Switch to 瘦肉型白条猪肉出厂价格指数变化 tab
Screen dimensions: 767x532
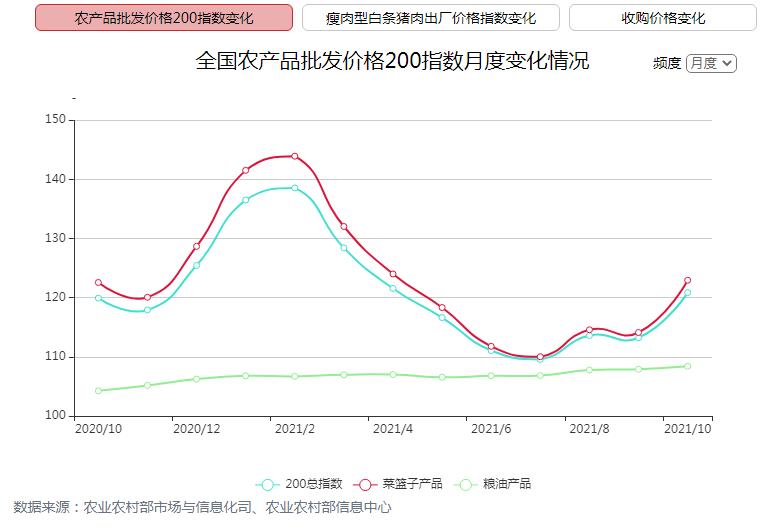click(x=430, y=18)
